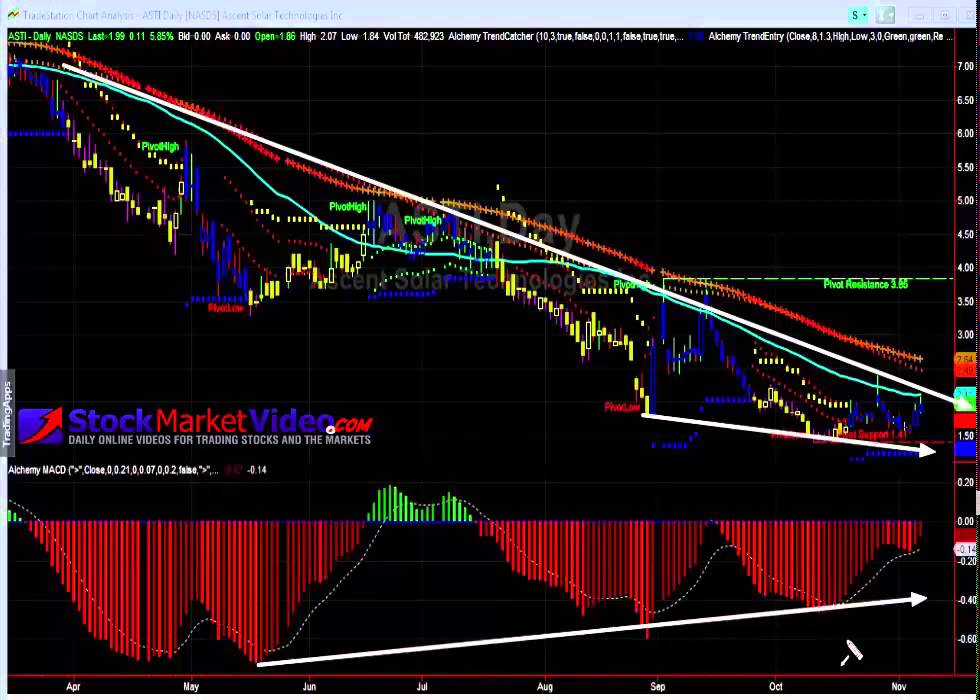Click the Low 1.84 status entry
980x700 pixels.
pos(360,37)
